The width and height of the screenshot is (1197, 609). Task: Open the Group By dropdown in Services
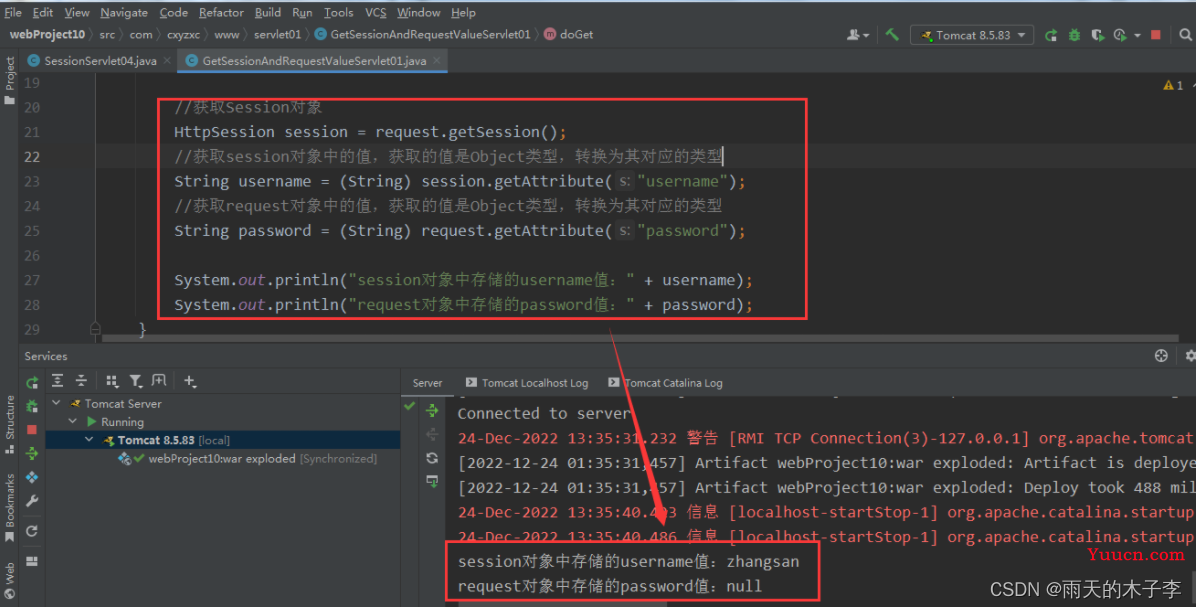112,381
